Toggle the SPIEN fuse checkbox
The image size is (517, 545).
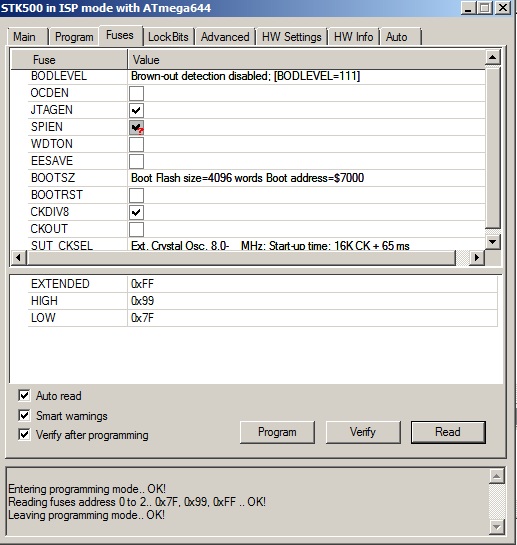[136, 127]
